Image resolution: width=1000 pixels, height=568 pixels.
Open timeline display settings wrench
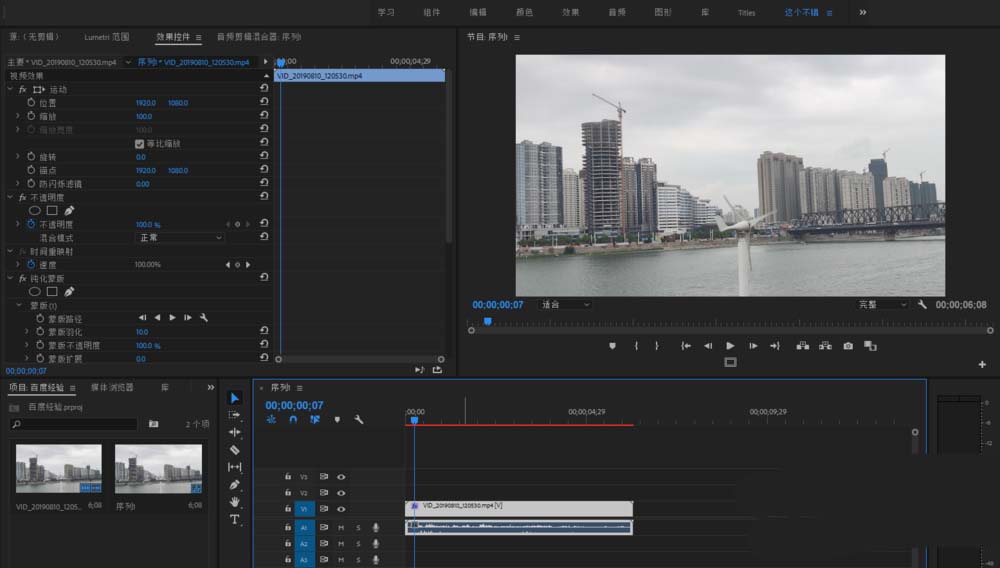pos(359,420)
